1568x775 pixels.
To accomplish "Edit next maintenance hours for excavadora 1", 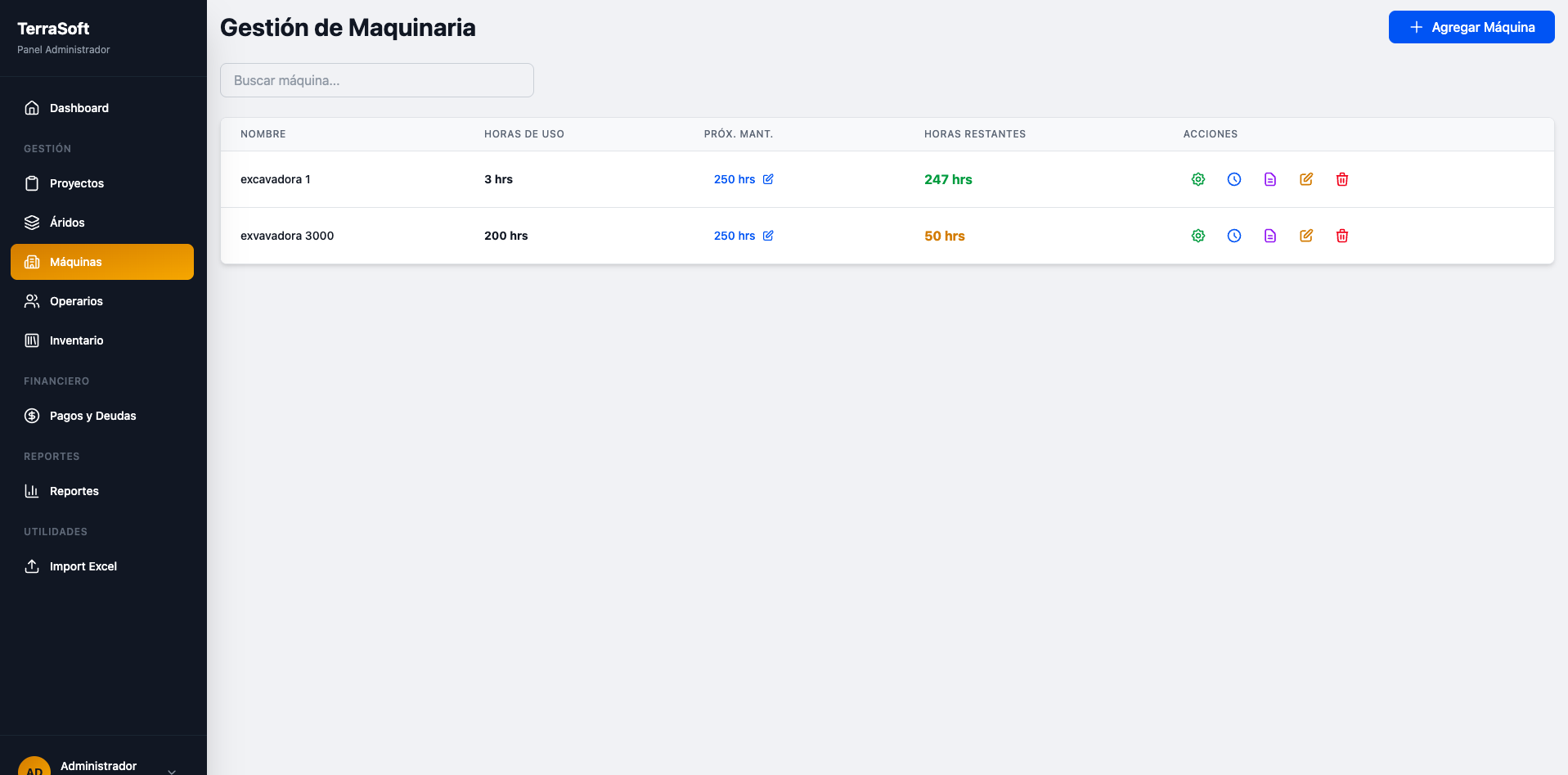I will [768, 179].
